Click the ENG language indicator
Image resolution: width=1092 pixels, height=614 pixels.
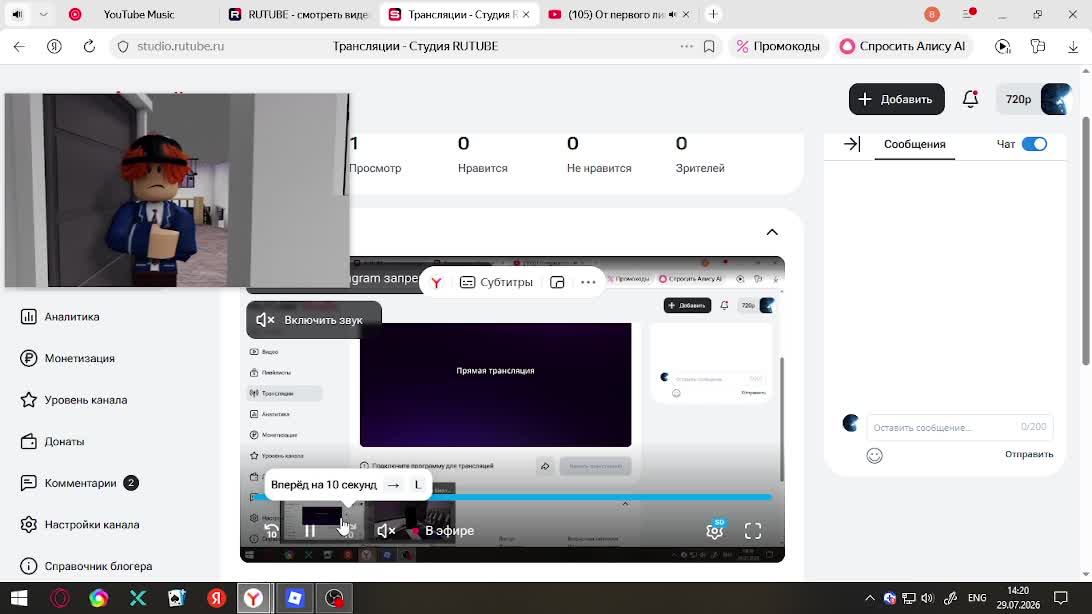977,598
